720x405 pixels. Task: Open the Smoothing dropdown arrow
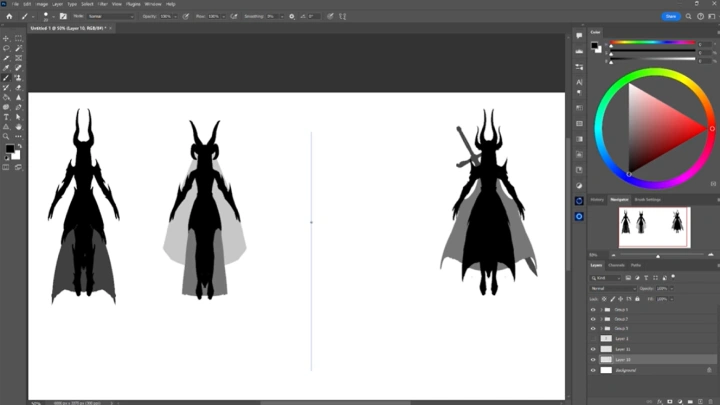pyautogui.click(x=281, y=17)
